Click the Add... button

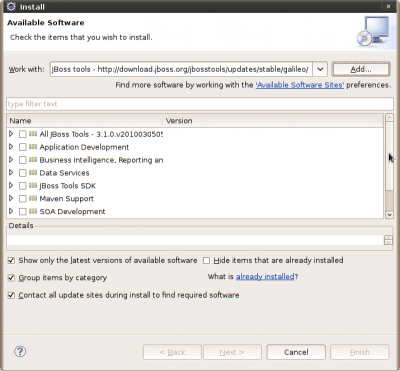point(361,69)
